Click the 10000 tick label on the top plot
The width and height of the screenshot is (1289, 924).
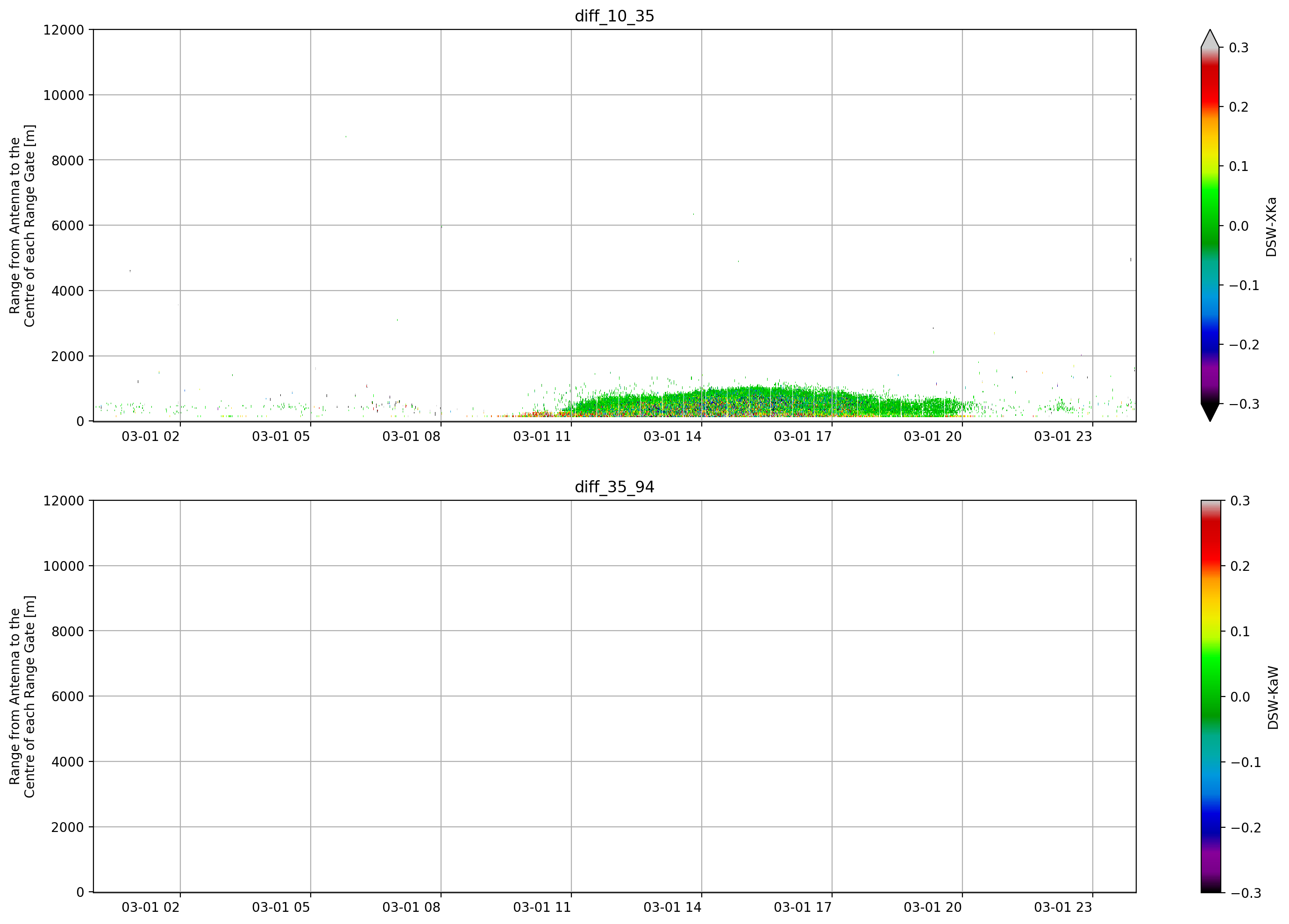[x=64, y=95]
